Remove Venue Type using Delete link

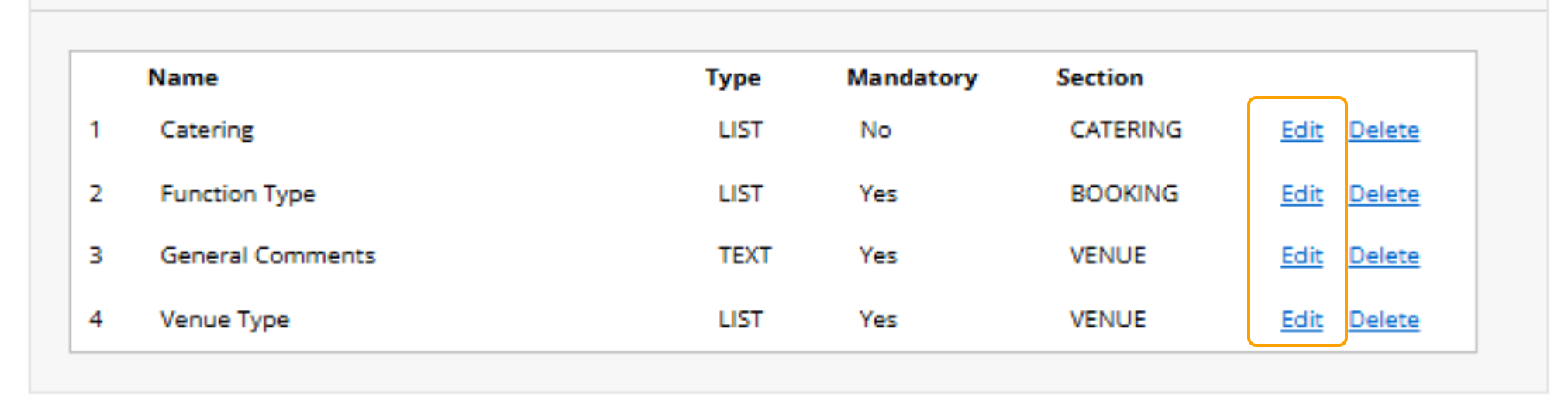point(1384,320)
